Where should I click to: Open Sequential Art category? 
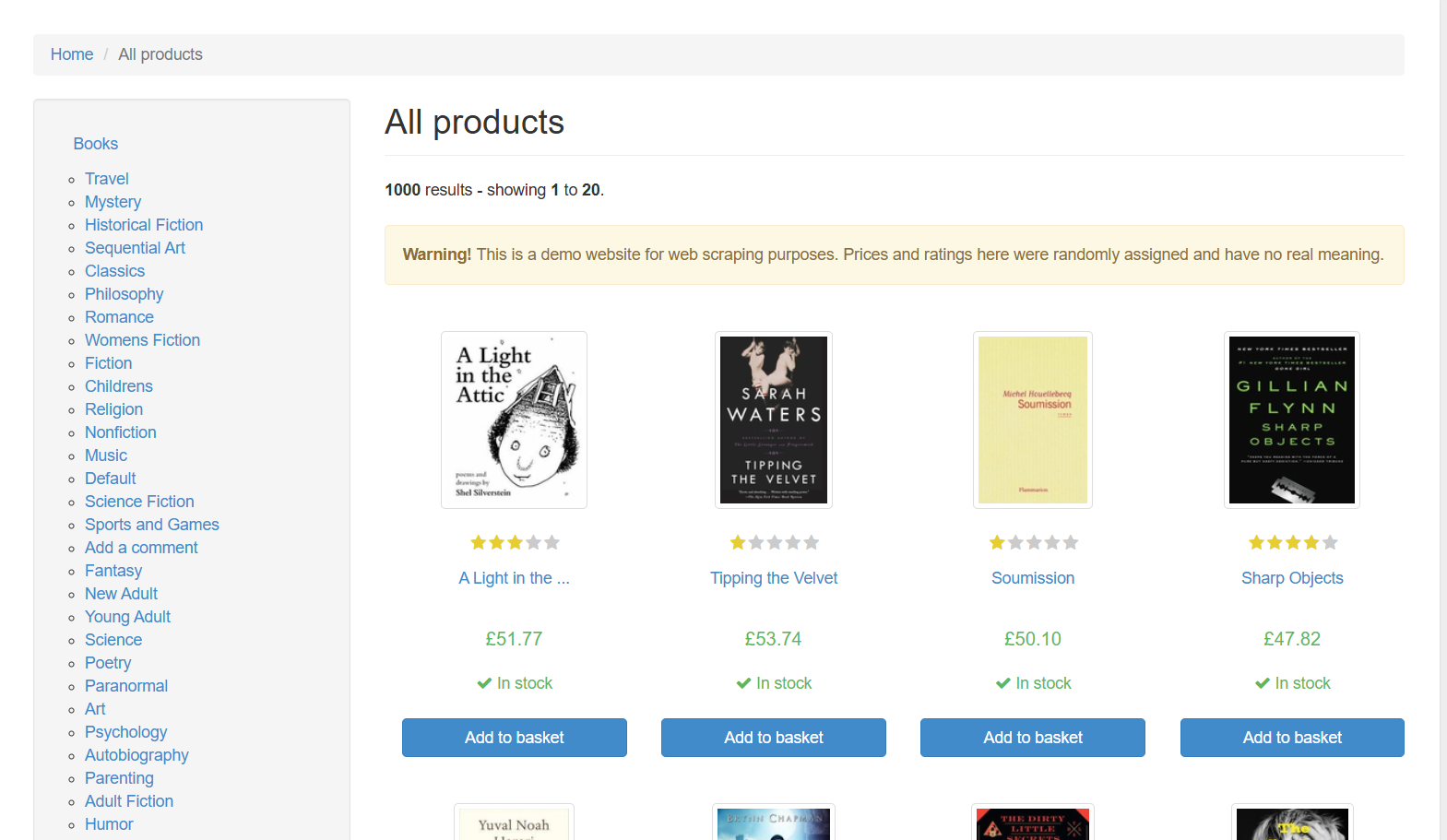tap(136, 248)
